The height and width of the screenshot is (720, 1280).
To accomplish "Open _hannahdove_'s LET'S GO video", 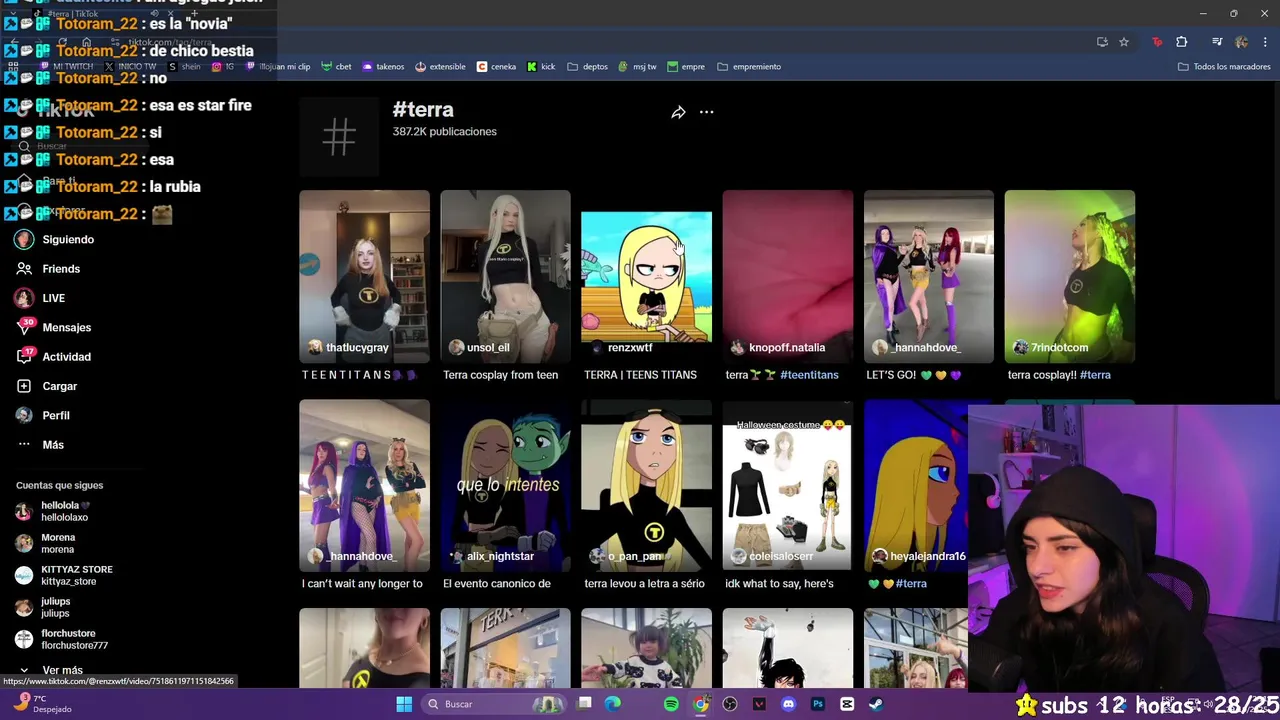I will [x=929, y=276].
